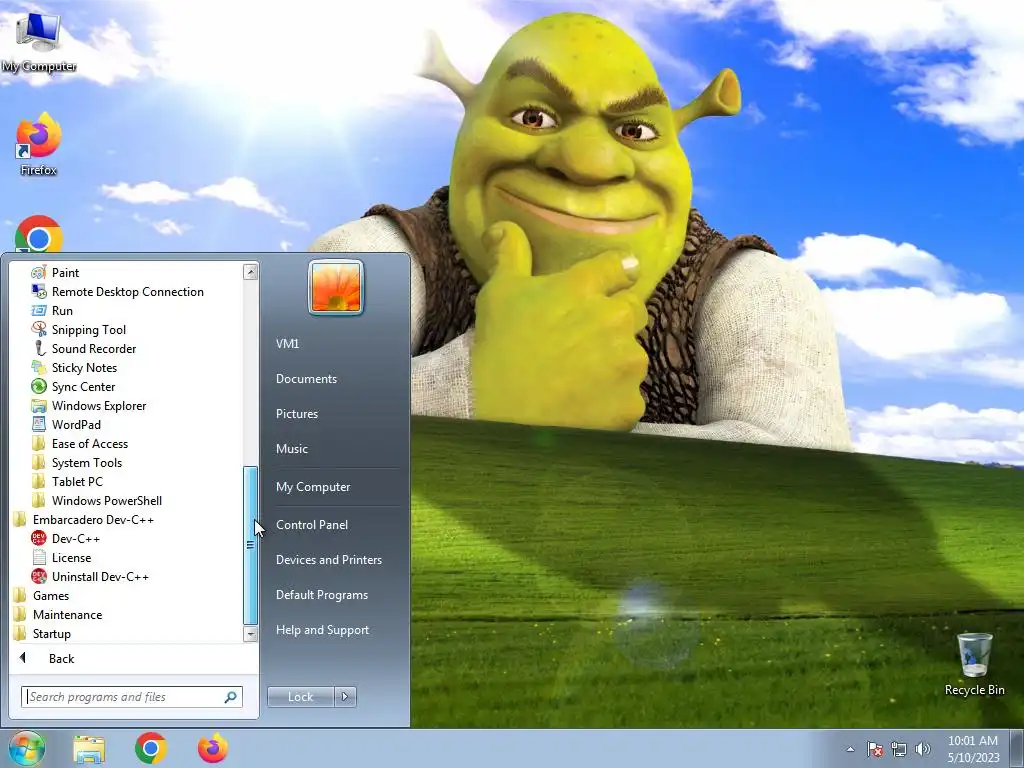The image size is (1024, 768).
Task: Expand the Maintenance folder
Action: pyautogui.click(x=57, y=614)
